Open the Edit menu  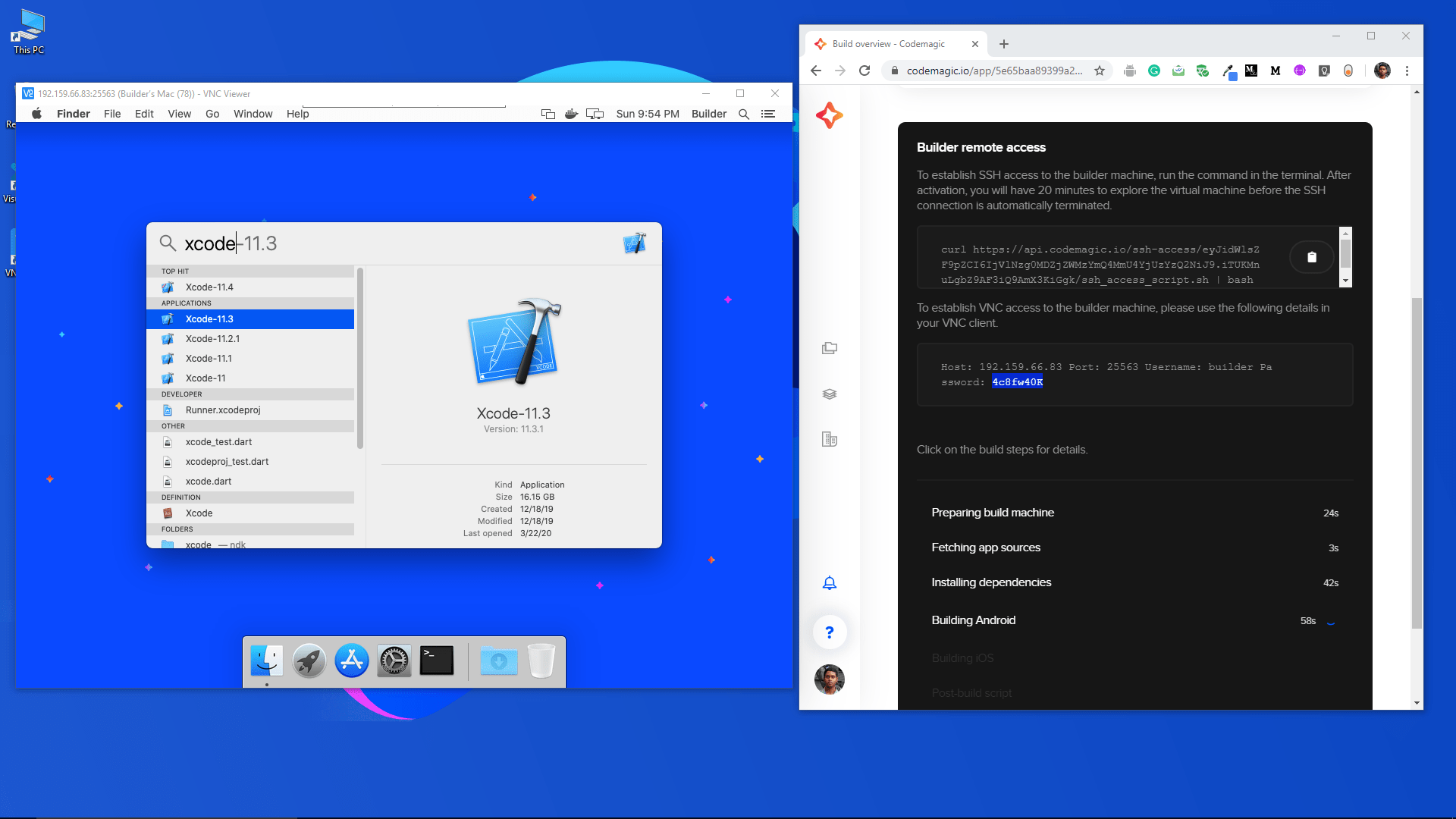click(144, 114)
